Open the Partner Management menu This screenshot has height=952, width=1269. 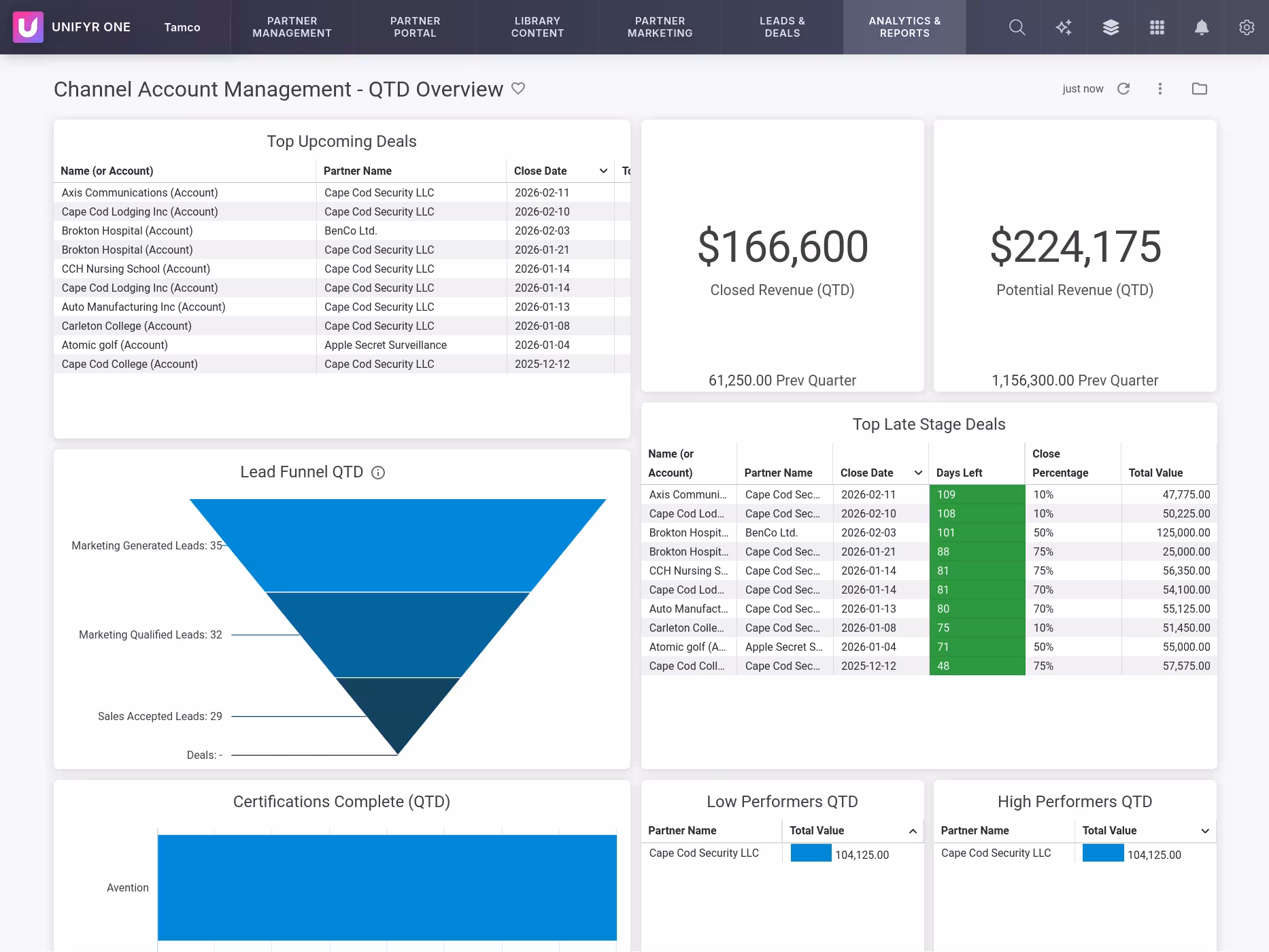[x=292, y=27]
